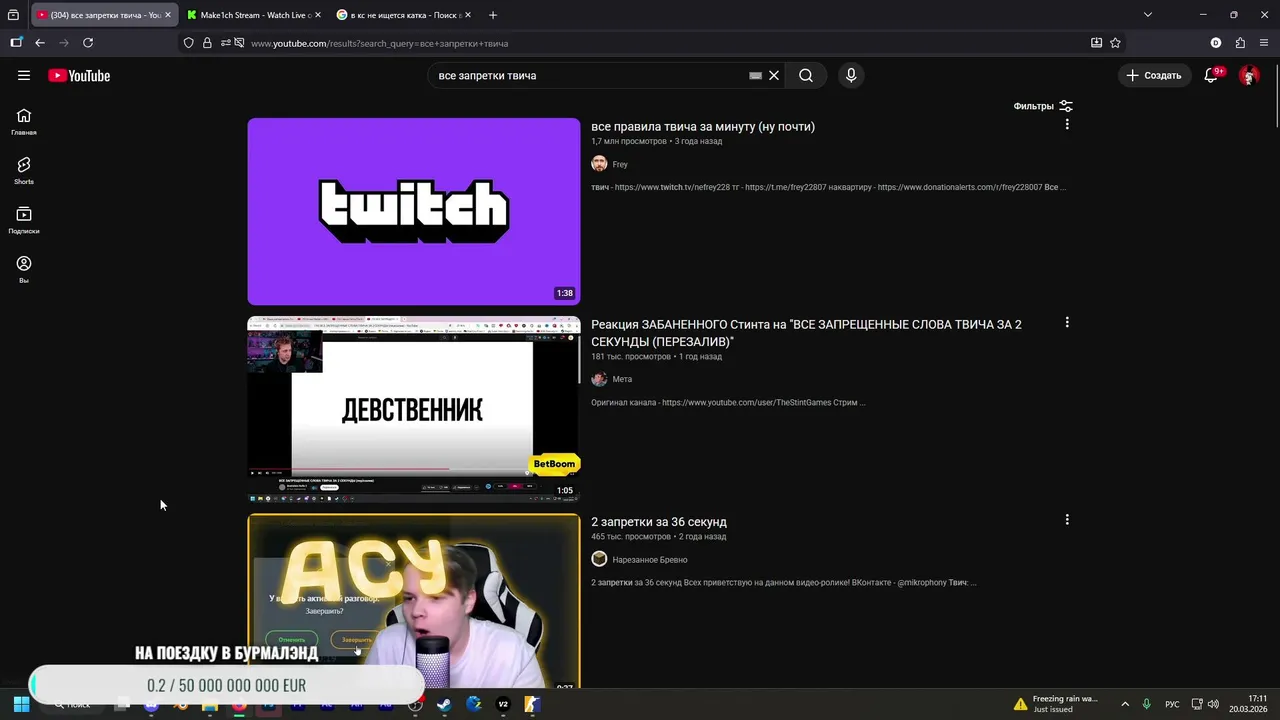Open the Главная sidebar item
The image size is (1280, 720).
click(x=24, y=122)
